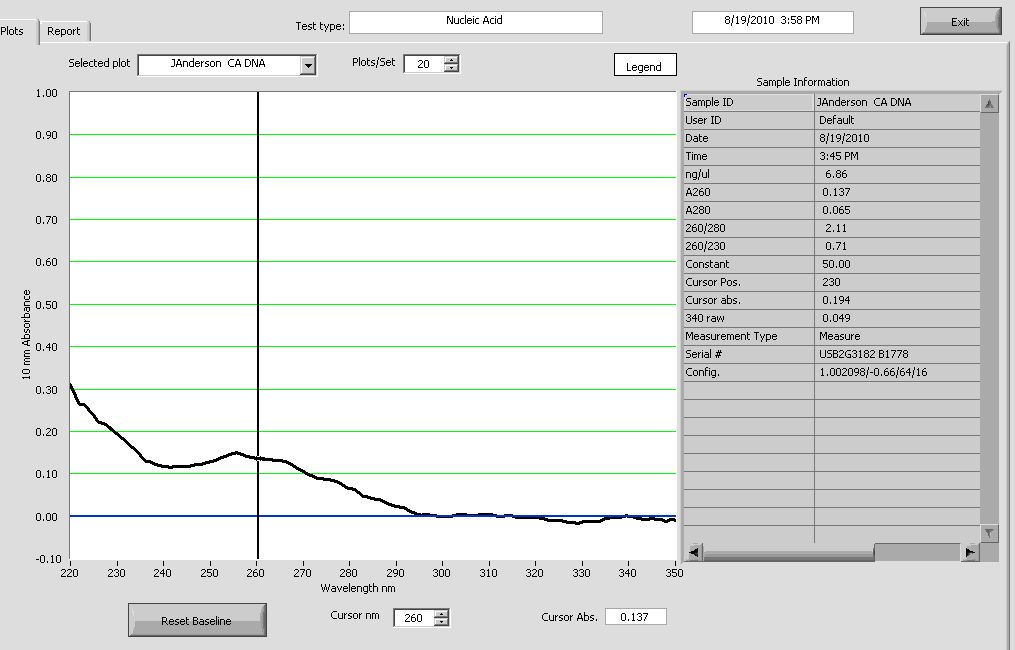Decrease Plots/Set value with down arrow
1015x650 pixels.
[x=451, y=69]
